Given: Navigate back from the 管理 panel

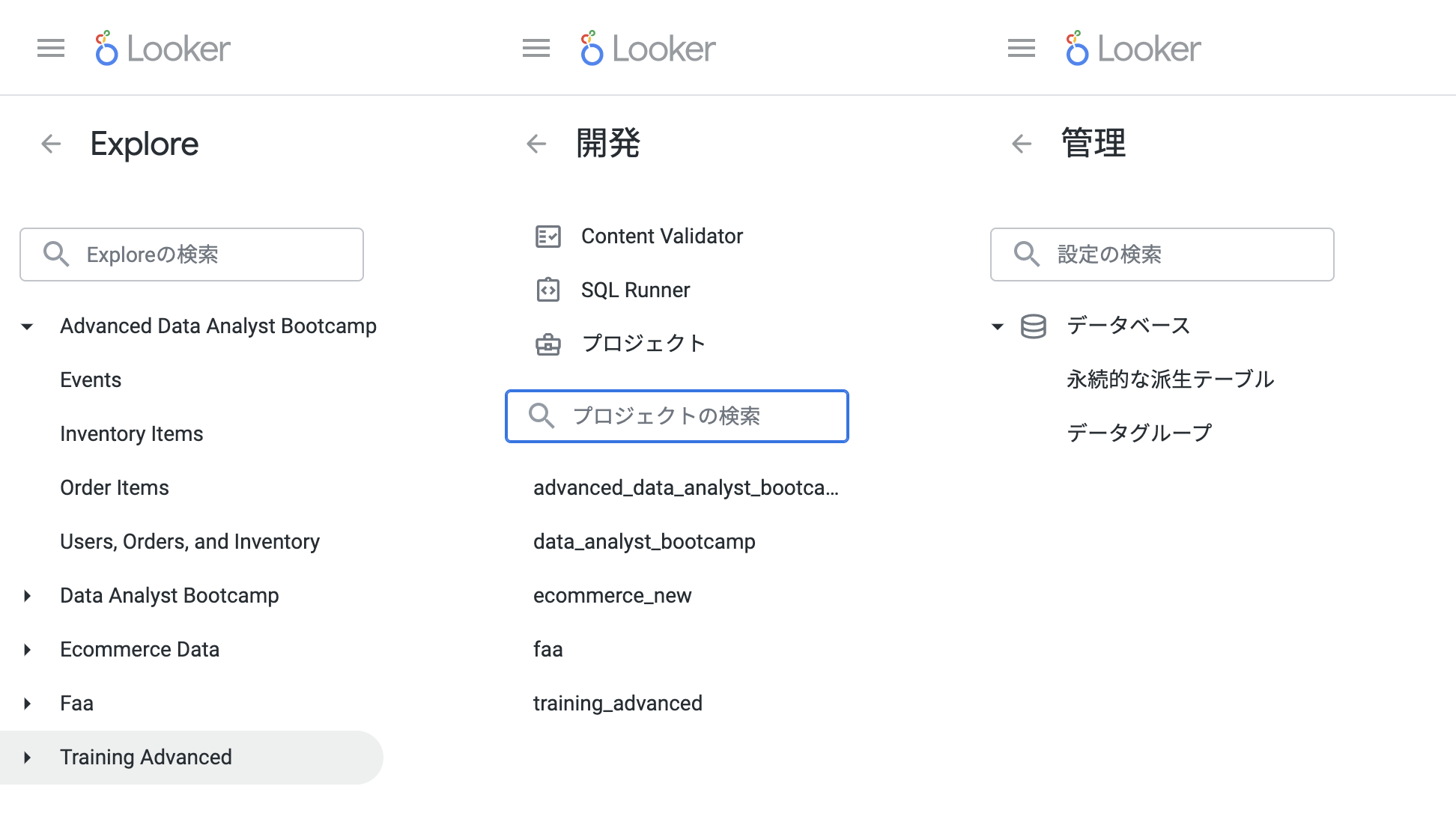Looking at the screenshot, I should [1020, 144].
